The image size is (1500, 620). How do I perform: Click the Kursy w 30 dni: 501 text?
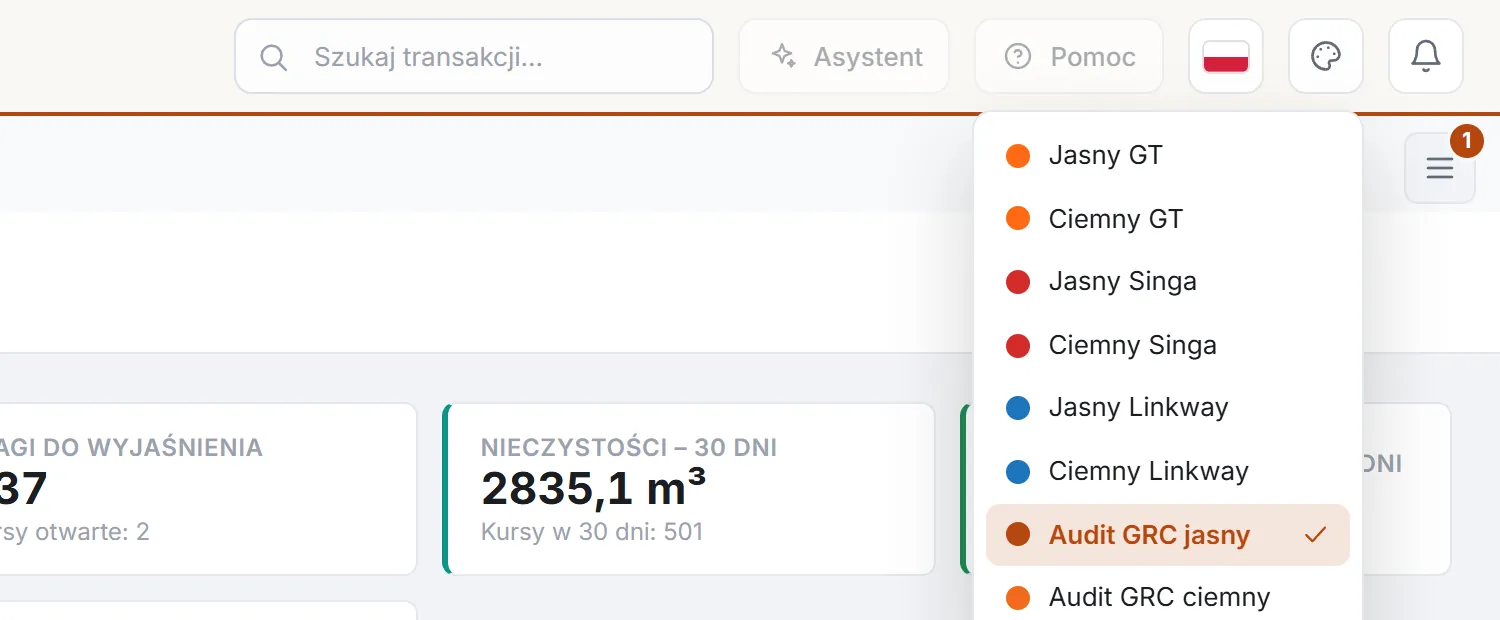[x=592, y=531]
